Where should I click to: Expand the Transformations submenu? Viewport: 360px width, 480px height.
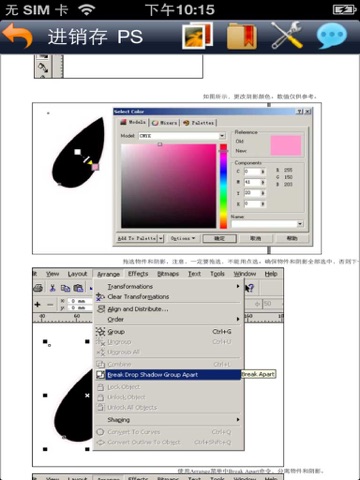point(168,286)
